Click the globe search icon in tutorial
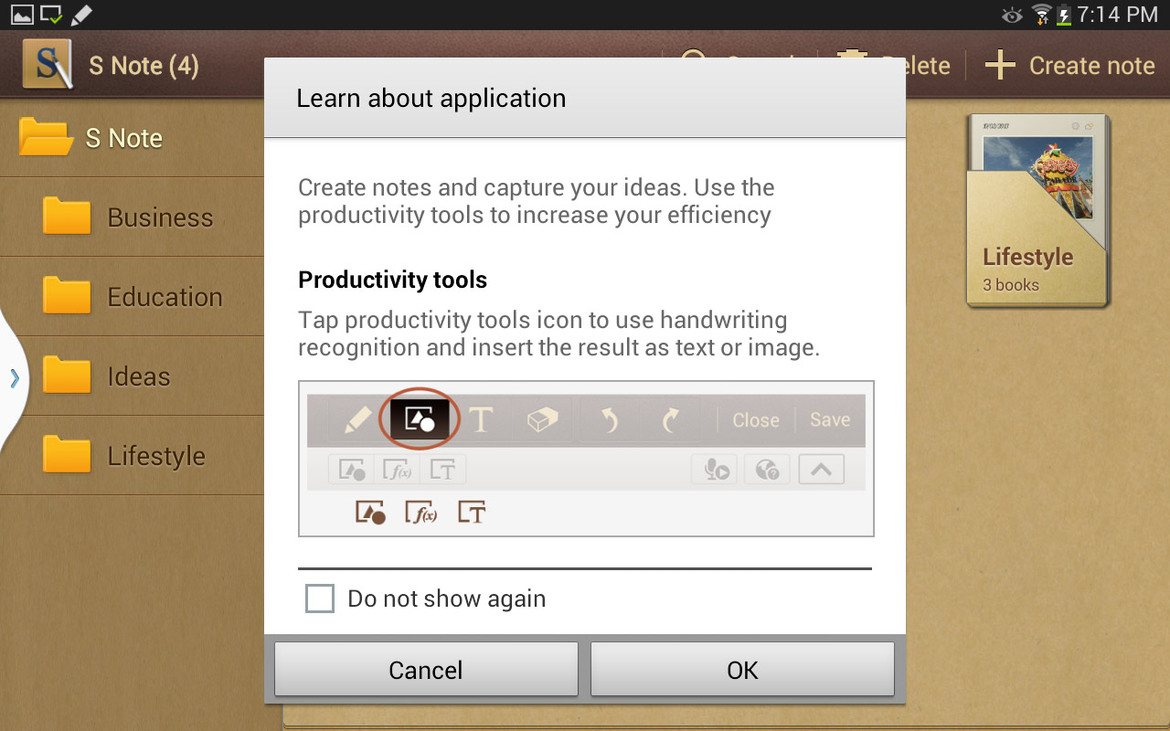Image resolution: width=1170 pixels, height=731 pixels. coord(767,470)
